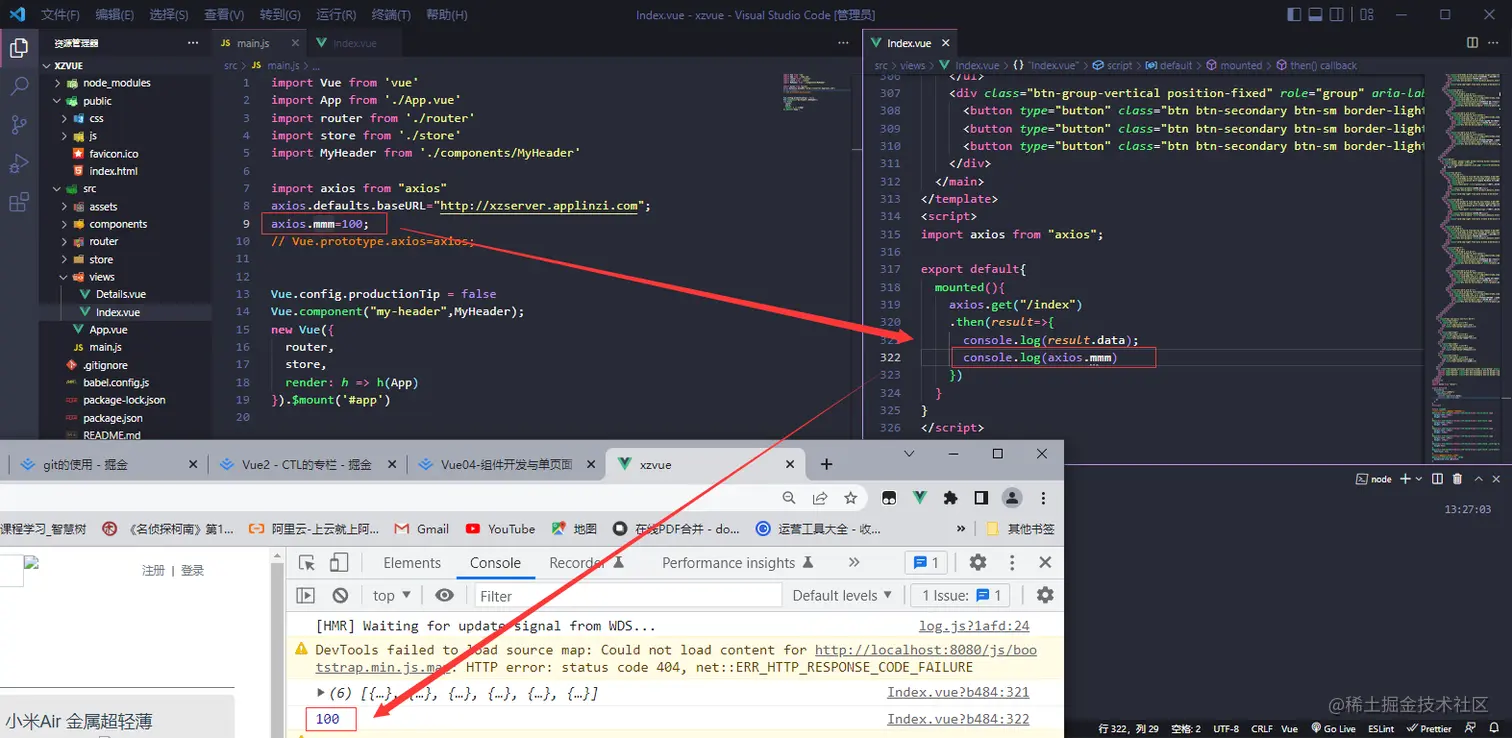Open the Extensions view in the activity bar
Viewport: 1512px width, 738px height.
[18, 202]
